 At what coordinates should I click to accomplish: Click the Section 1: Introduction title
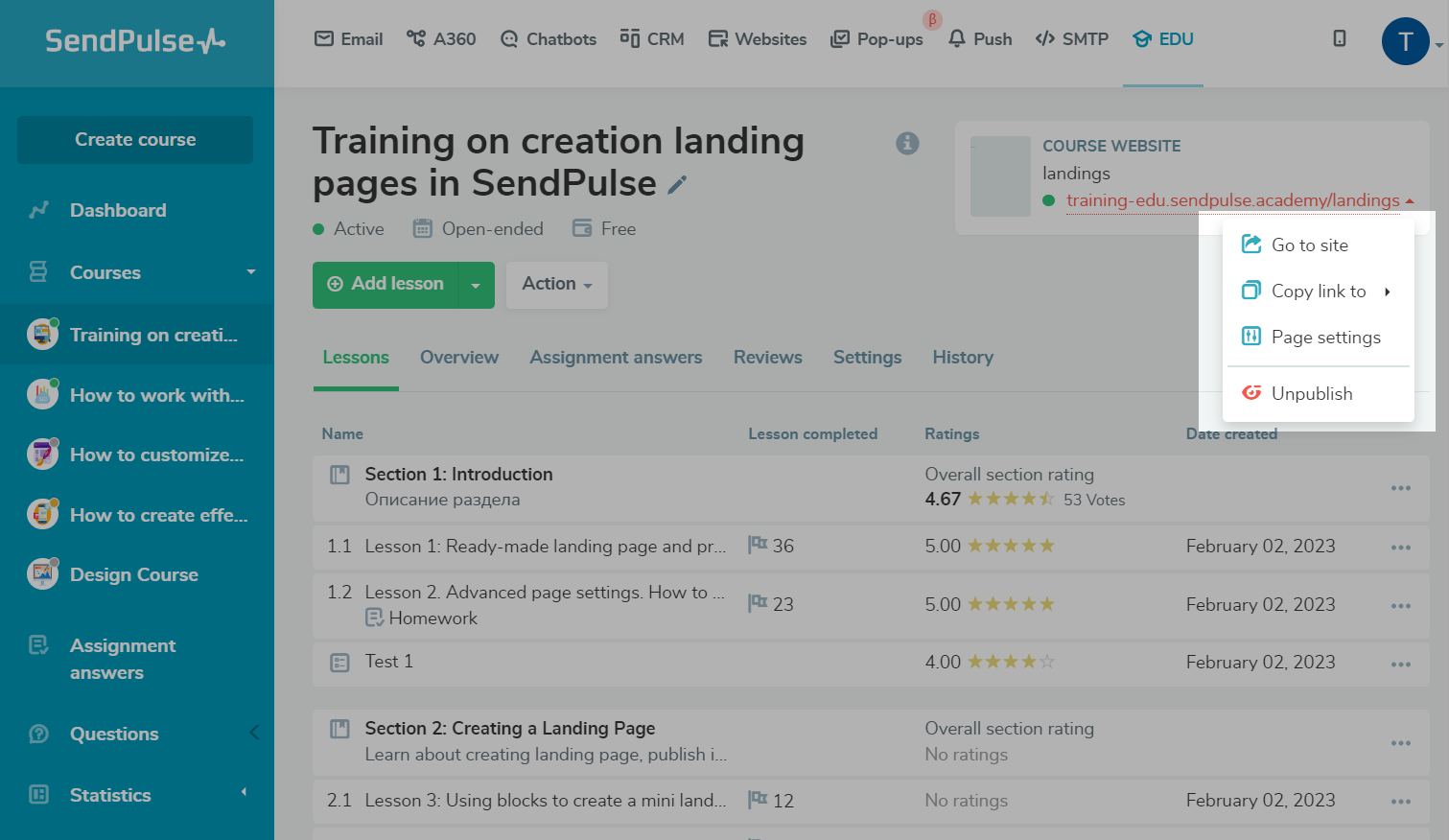458,475
